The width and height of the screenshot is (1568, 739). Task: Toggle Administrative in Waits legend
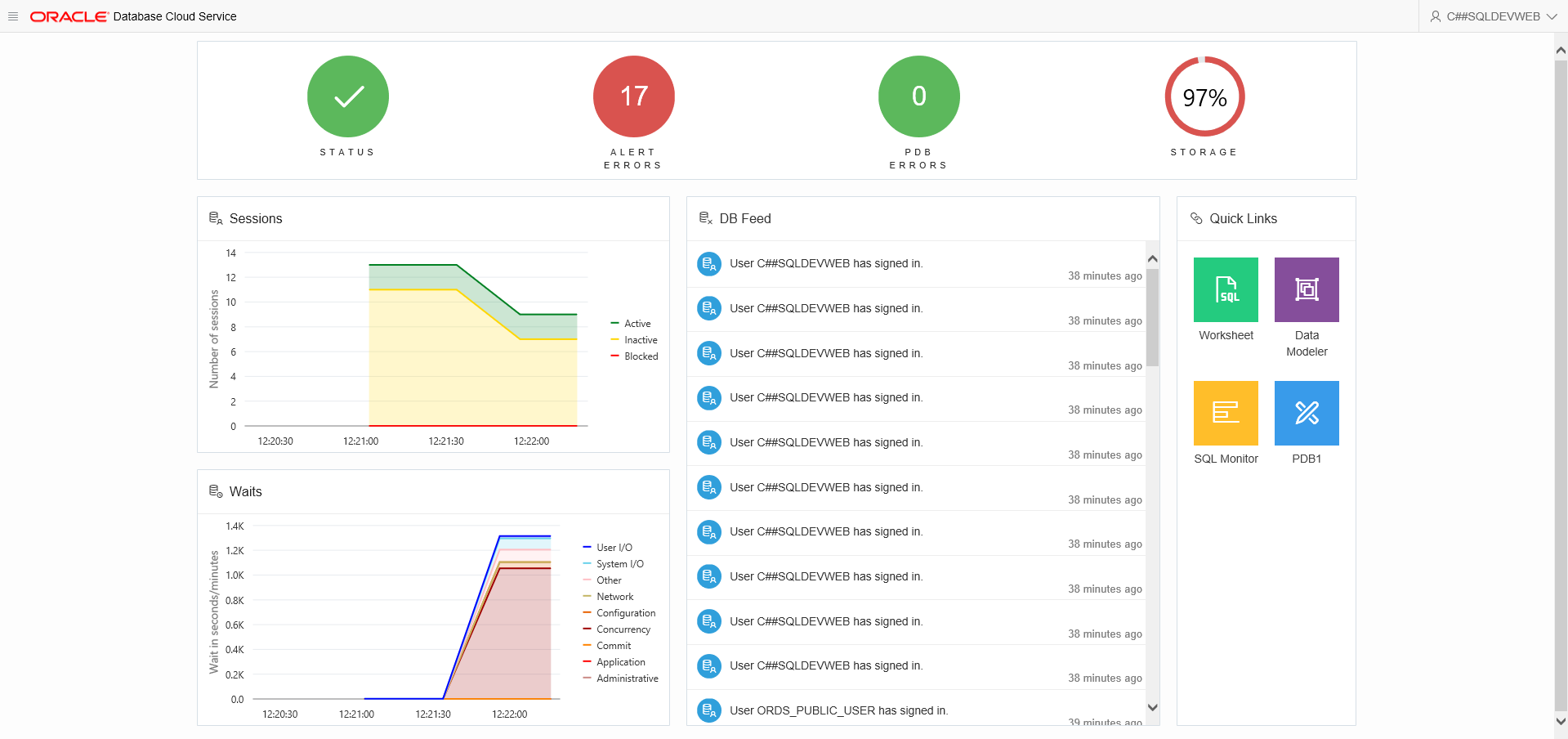pos(620,679)
